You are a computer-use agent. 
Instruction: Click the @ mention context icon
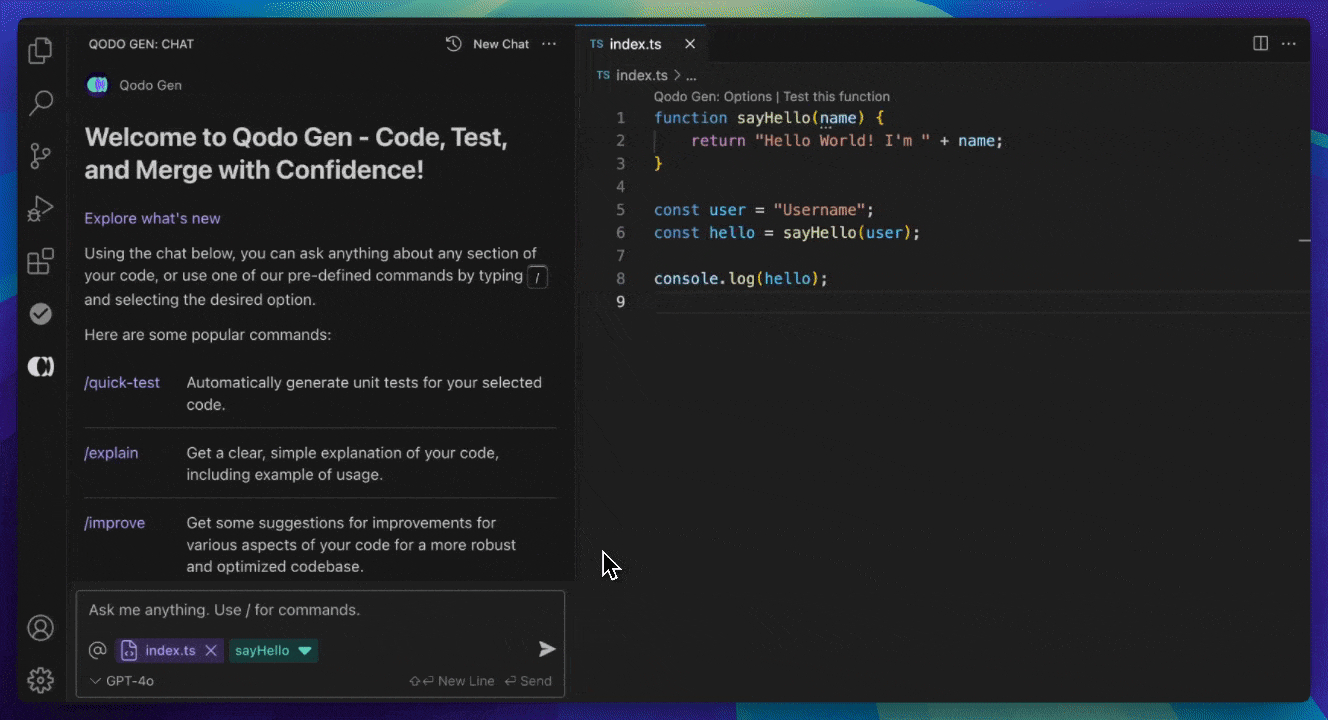[98, 650]
